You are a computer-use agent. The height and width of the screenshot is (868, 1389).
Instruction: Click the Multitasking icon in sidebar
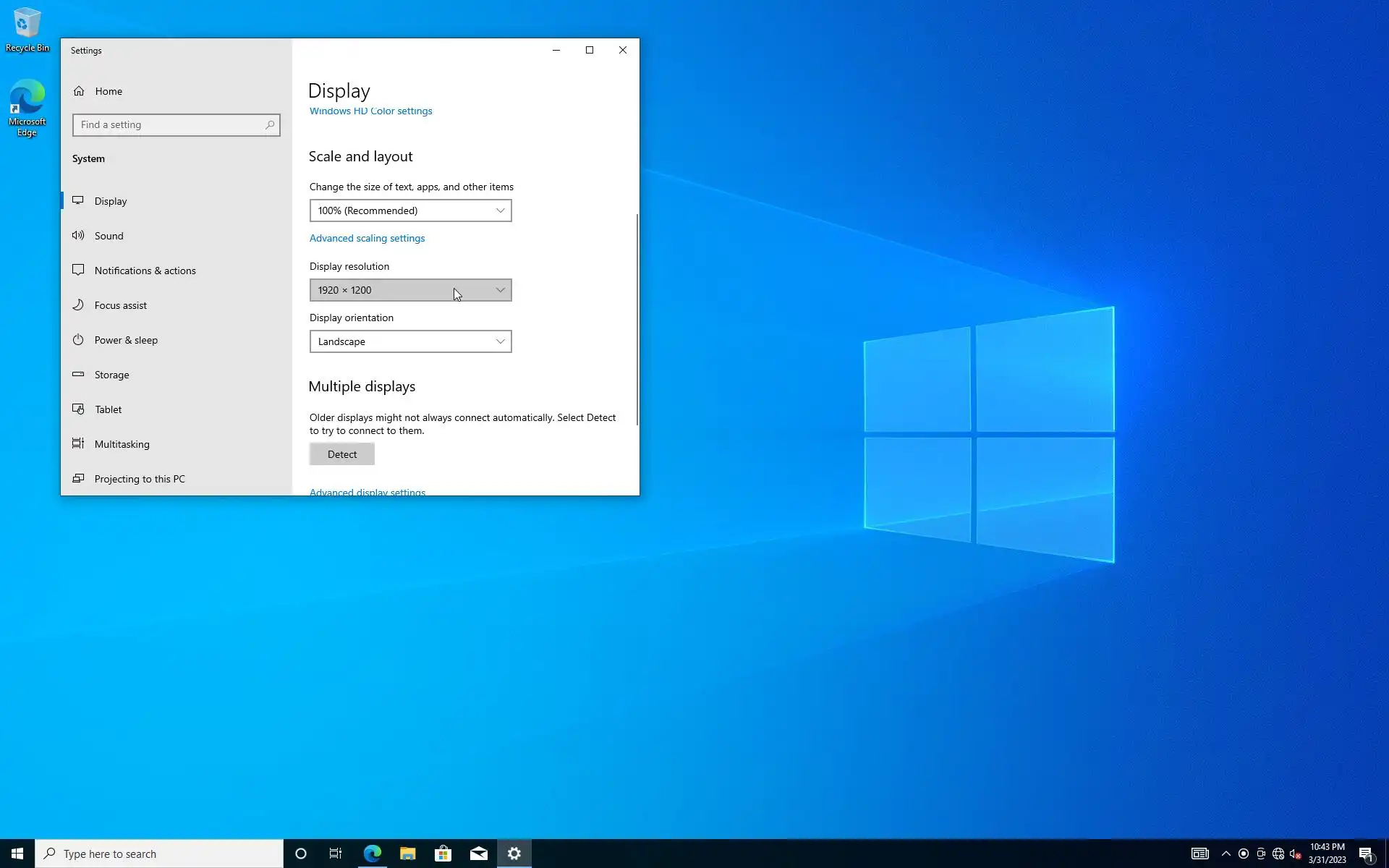click(x=78, y=444)
